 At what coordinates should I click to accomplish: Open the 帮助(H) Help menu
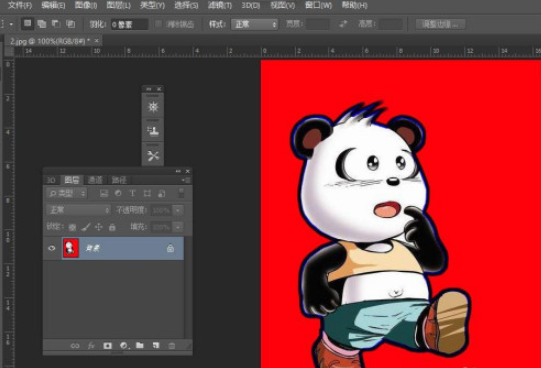354,5
